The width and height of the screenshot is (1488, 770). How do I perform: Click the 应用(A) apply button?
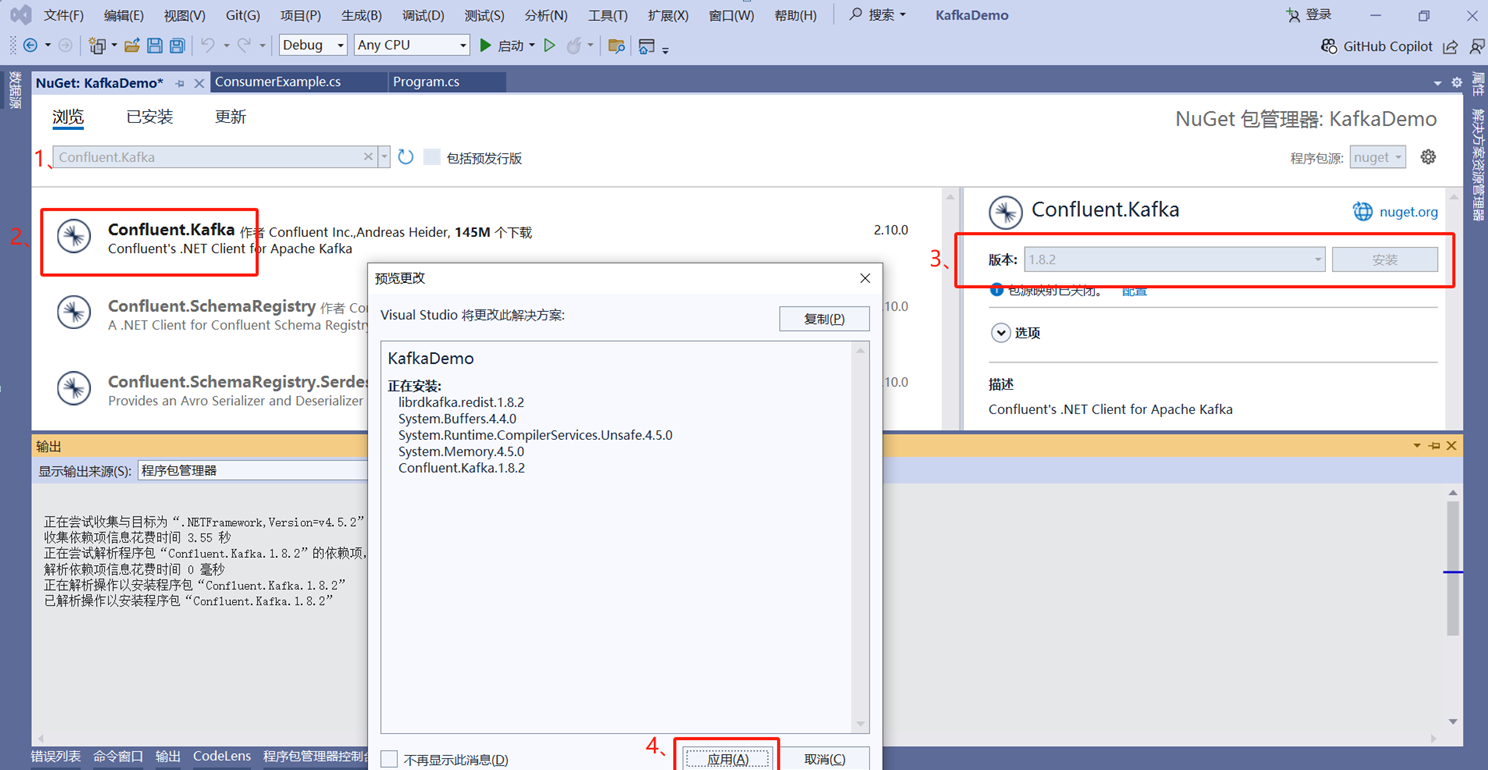pos(727,759)
